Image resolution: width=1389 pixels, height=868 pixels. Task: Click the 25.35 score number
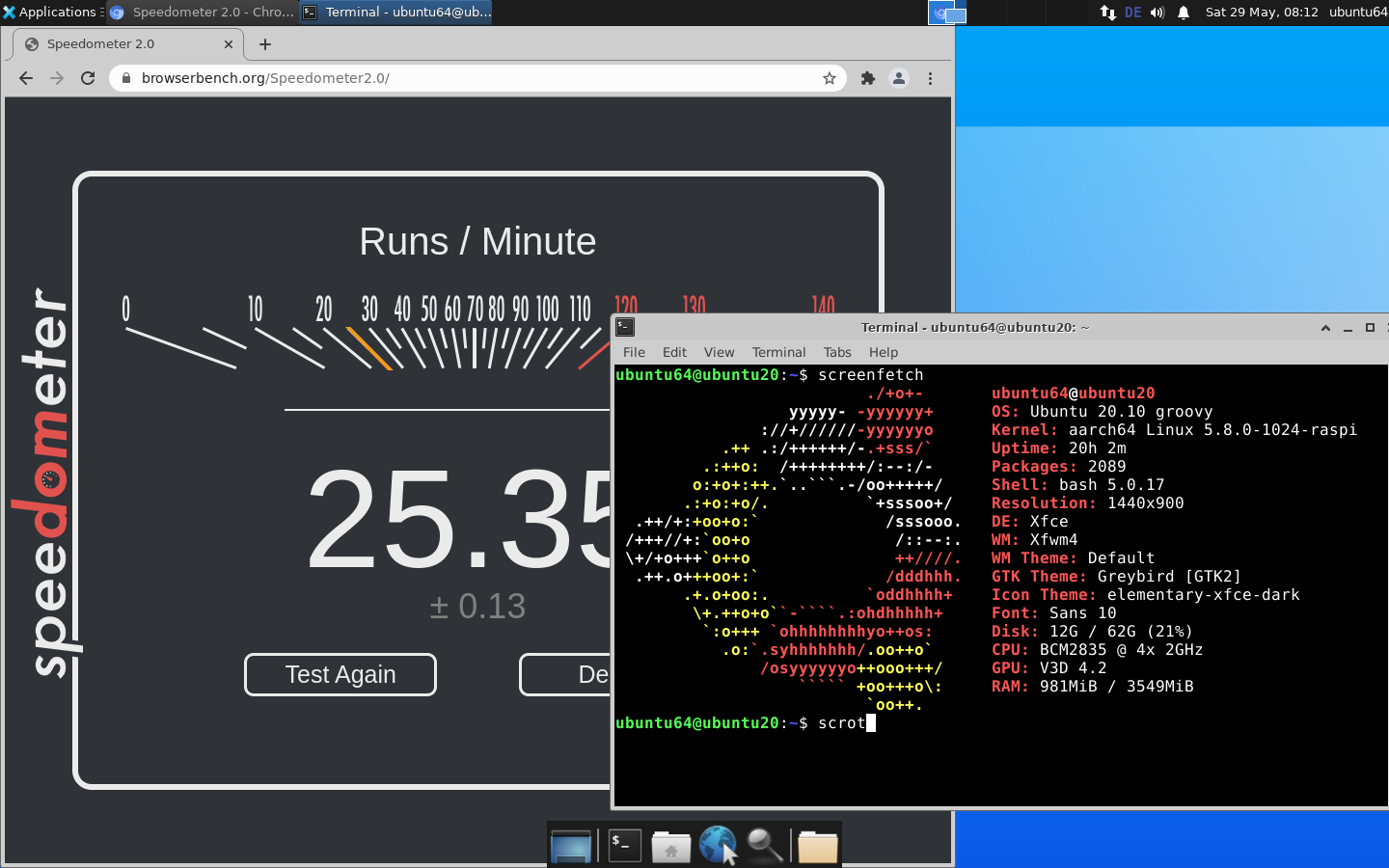pyautogui.click(x=459, y=521)
